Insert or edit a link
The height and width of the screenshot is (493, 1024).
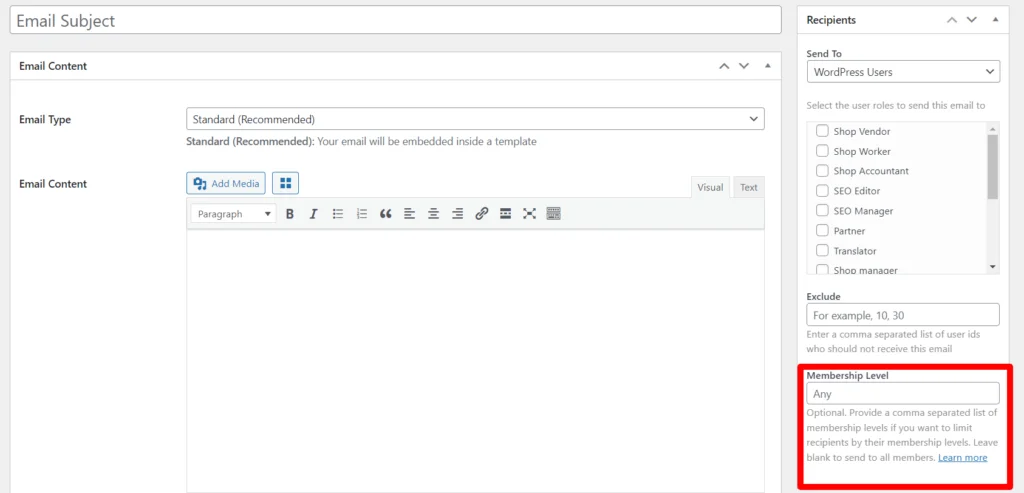click(481, 214)
